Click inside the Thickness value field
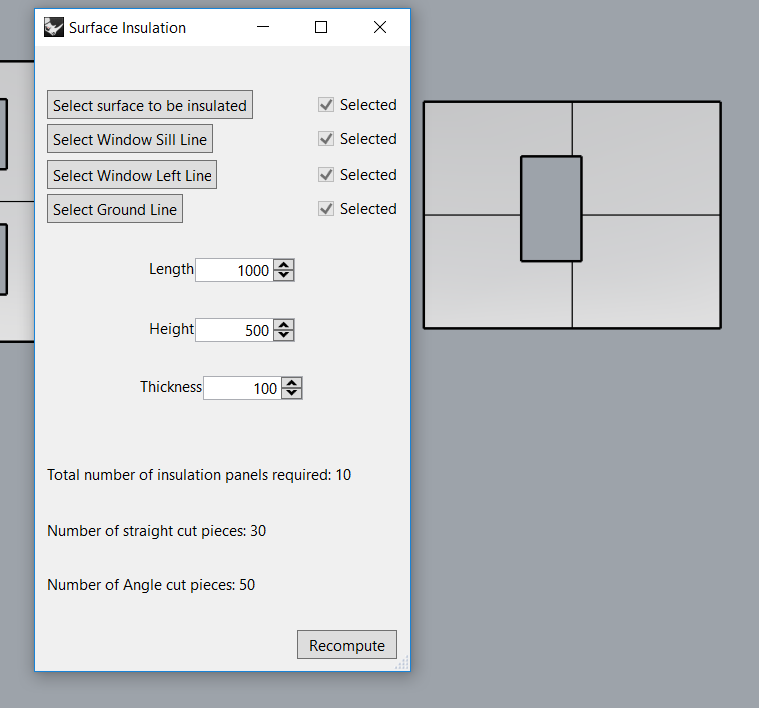This screenshot has width=759, height=708. 242,388
